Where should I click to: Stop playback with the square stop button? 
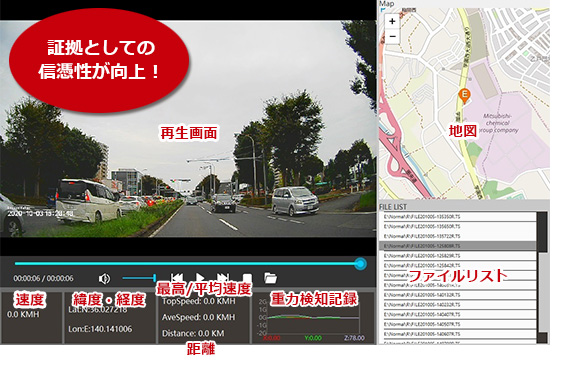click(x=247, y=278)
